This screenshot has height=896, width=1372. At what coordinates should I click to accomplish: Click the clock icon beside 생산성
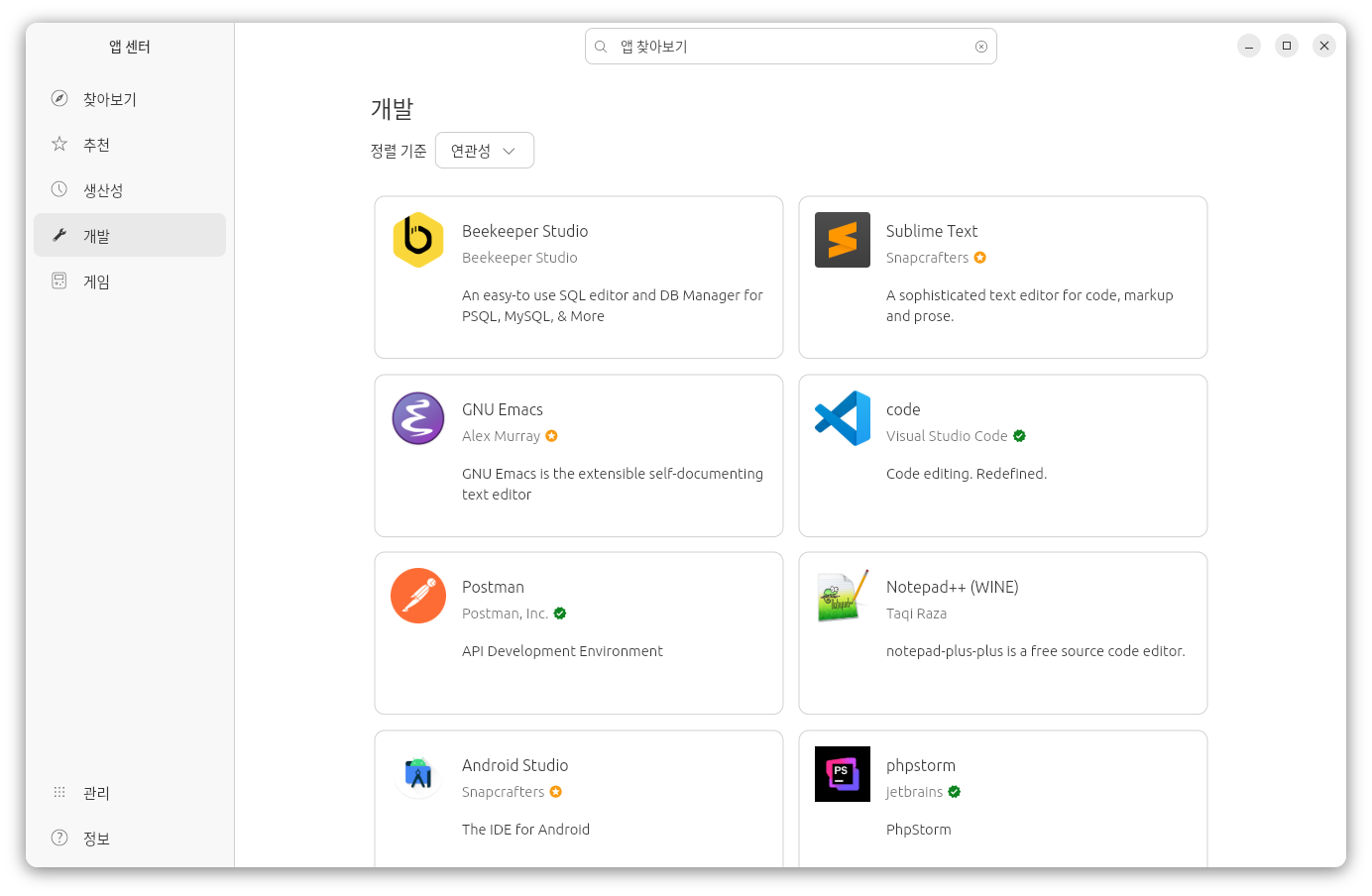pos(59,189)
